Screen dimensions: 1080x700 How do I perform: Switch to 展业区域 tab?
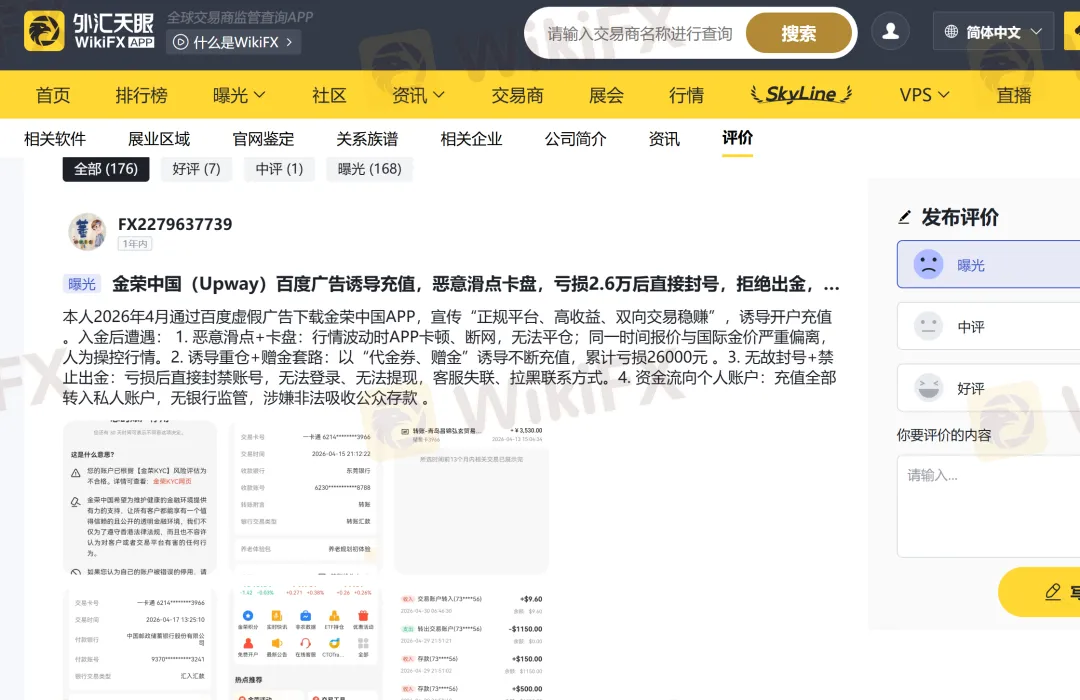click(159, 139)
